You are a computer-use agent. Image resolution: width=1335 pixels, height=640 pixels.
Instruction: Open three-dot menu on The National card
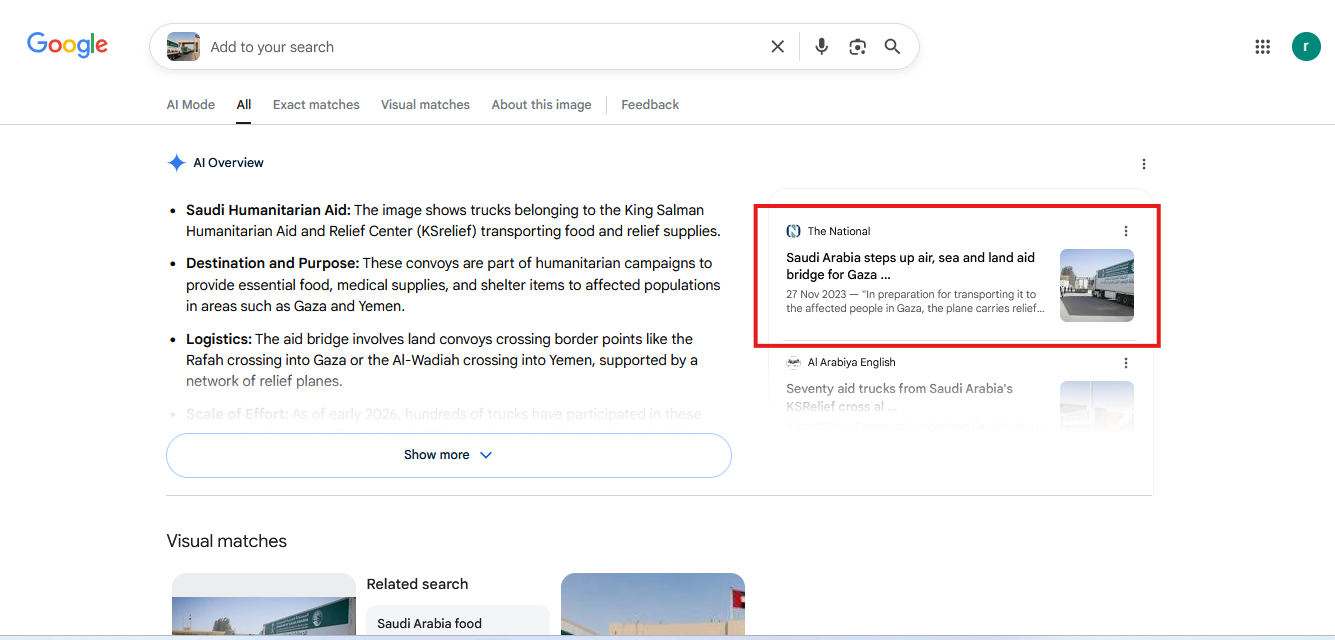point(1126,231)
